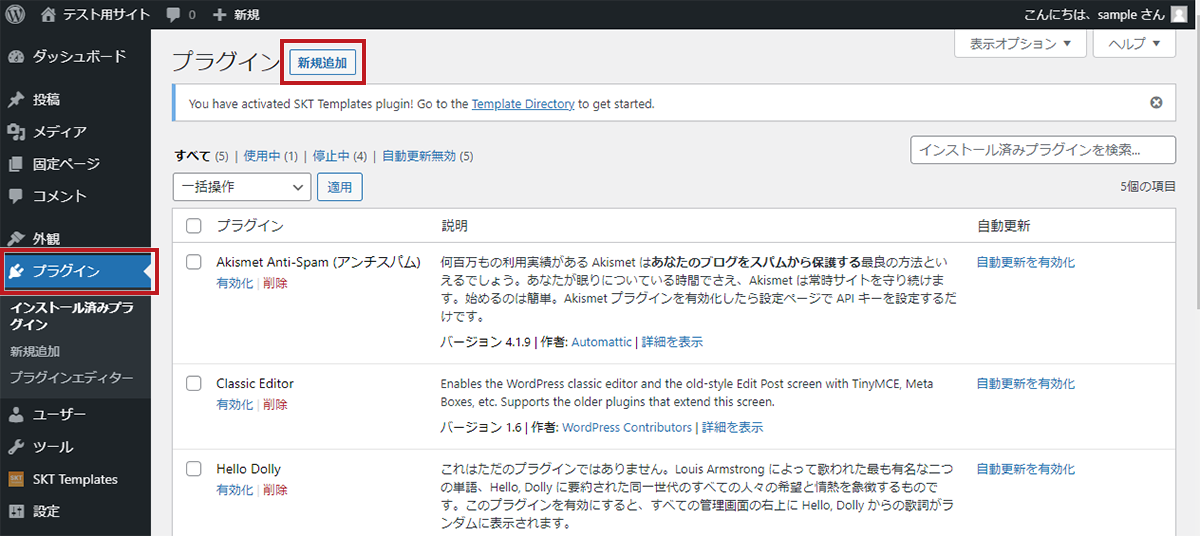The height and width of the screenshot is (536, 1200).
Task: Open ツール wrench menu item
Action: pyautogui.click(x=52, y=447)
